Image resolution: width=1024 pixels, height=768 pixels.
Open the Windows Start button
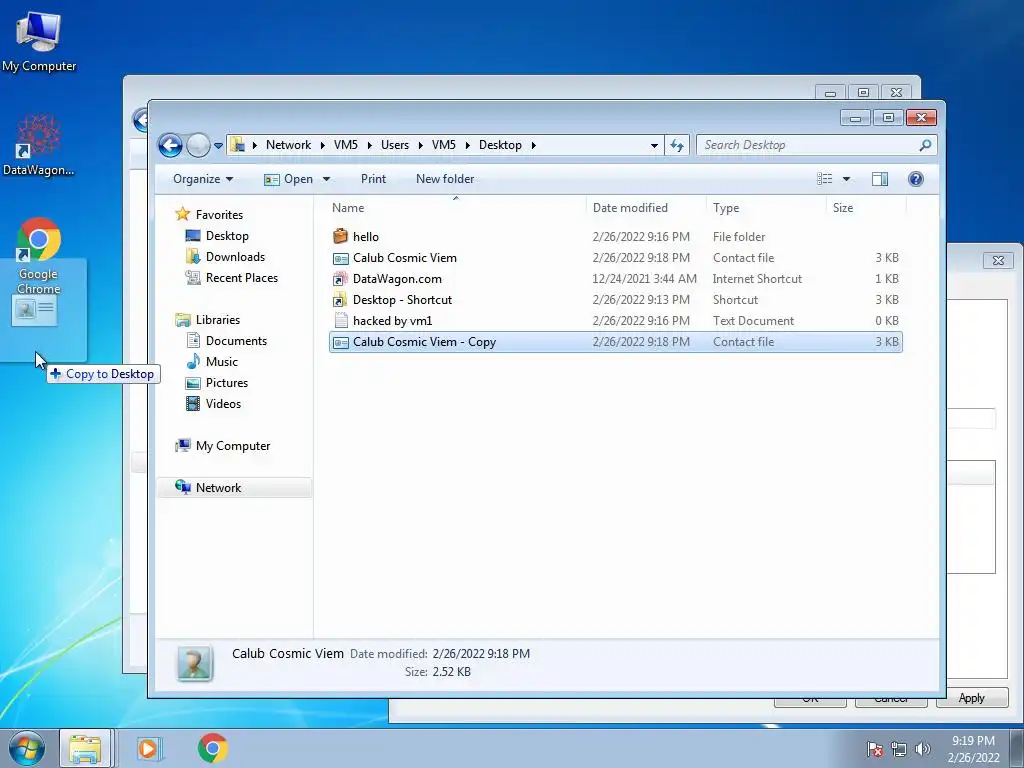tap(26, 748)
